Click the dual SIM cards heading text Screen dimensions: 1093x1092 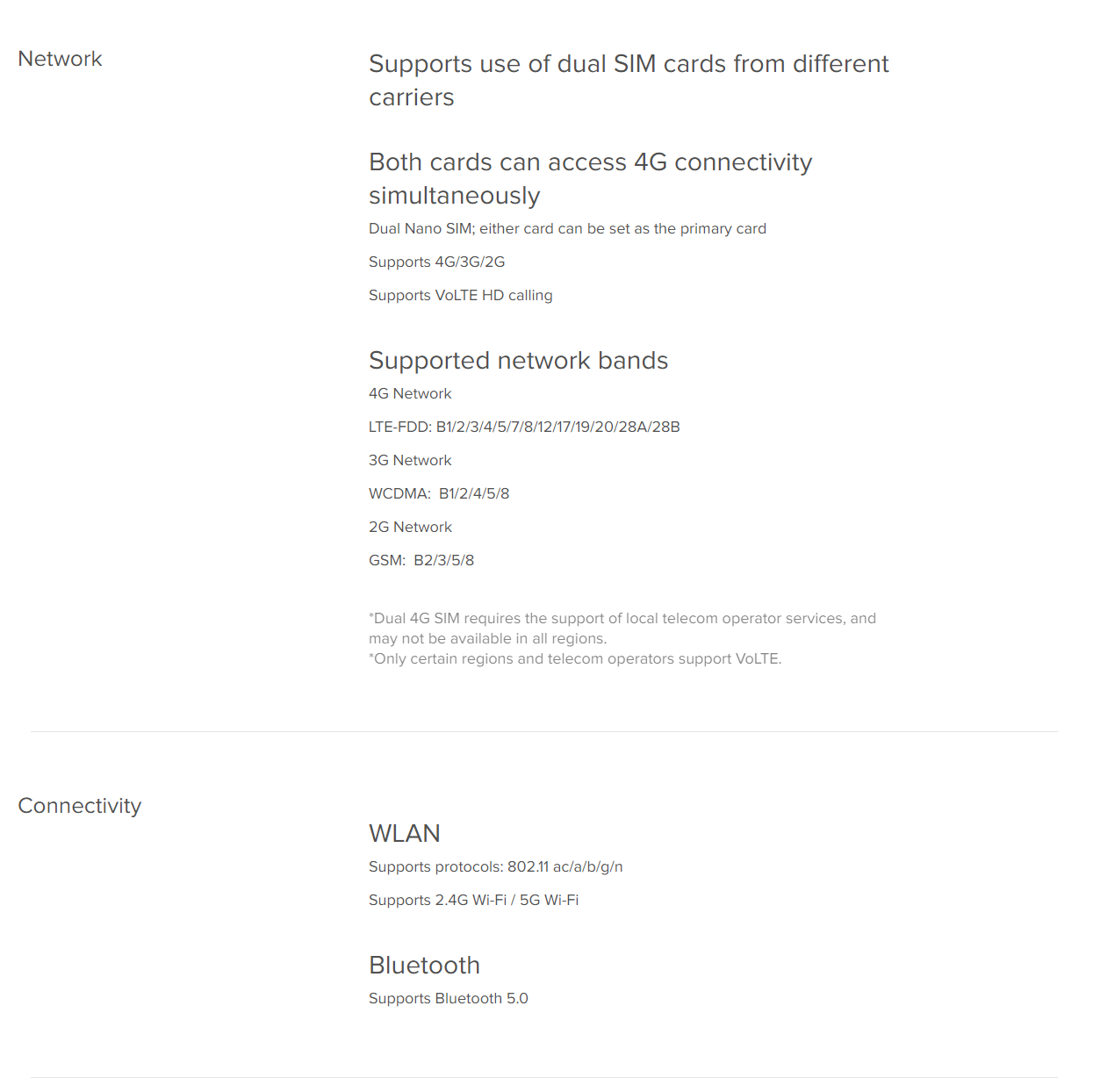click(628, 80)
